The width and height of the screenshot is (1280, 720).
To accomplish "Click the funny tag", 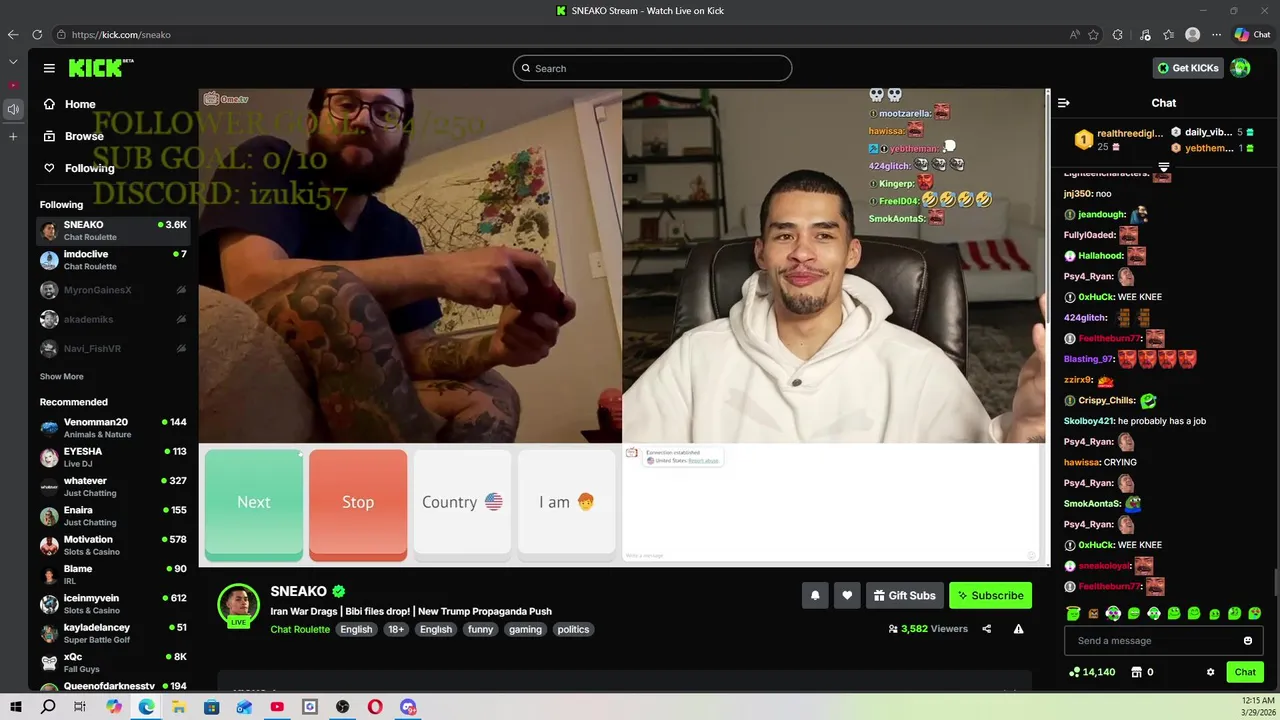I will (481, 629).
